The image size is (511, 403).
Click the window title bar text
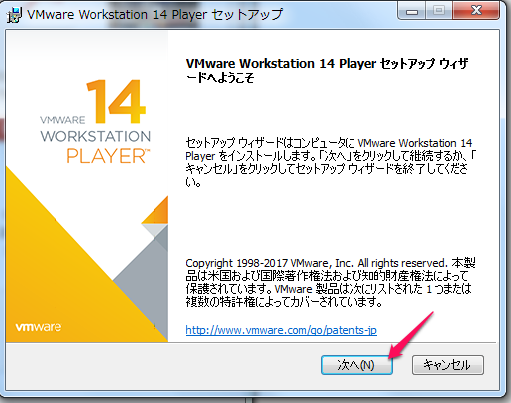[x=155, y=15]
